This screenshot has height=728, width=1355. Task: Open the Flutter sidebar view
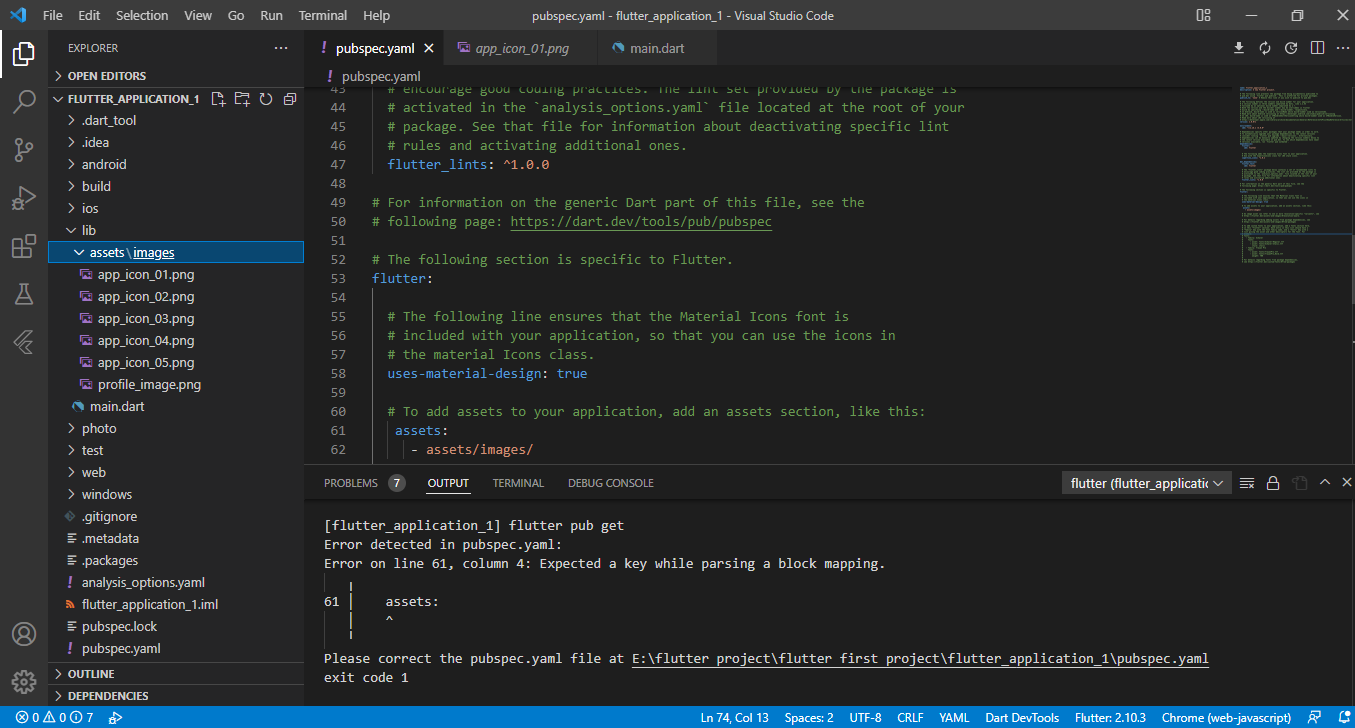click(24, 342)
